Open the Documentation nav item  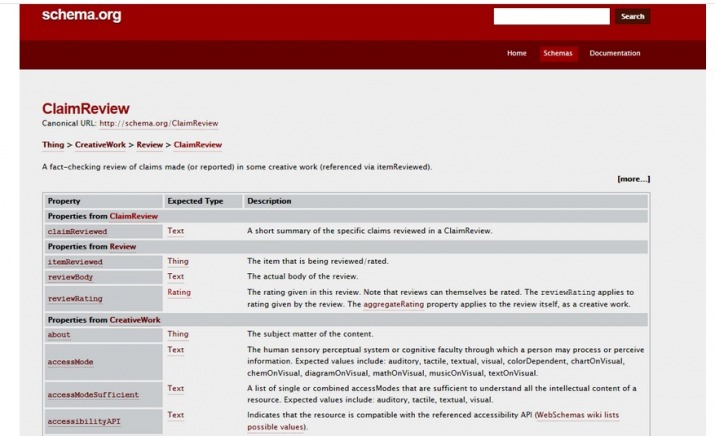pos(615,53)
